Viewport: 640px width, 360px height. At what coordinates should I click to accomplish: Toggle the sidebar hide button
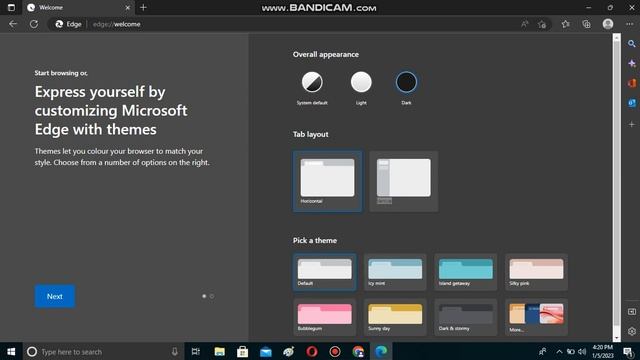[631, 312]
